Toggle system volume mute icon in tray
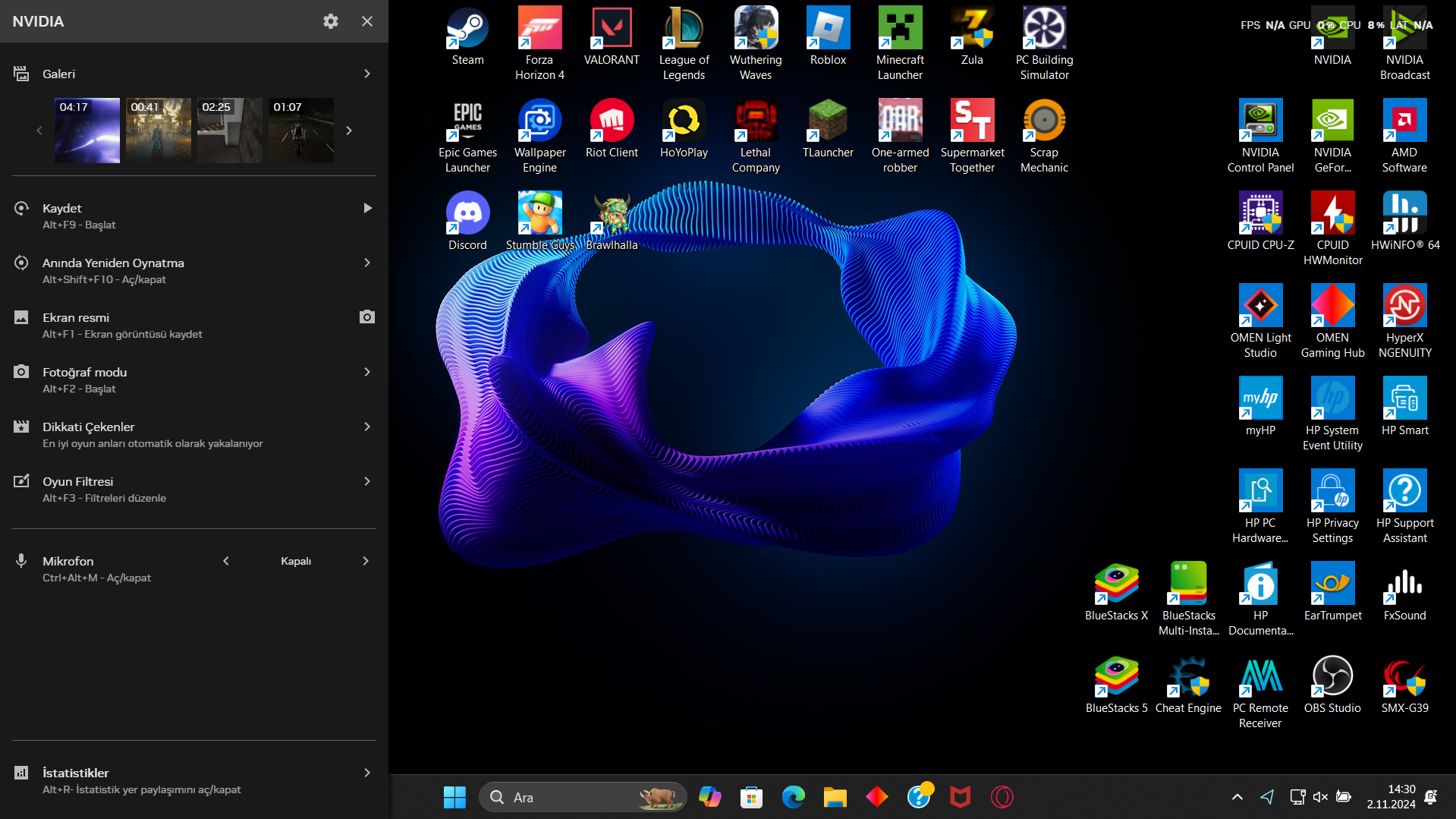The height and width of the screenshot is (819, 1456). click(x=1320, y=797)
